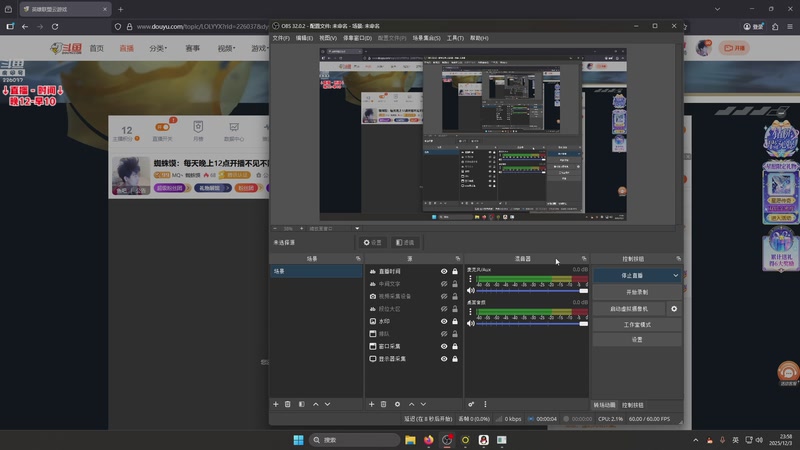This screenshot has width=800, height=450.
Task: Click the 工作室模式 button
Action: (x=636, y=324)
